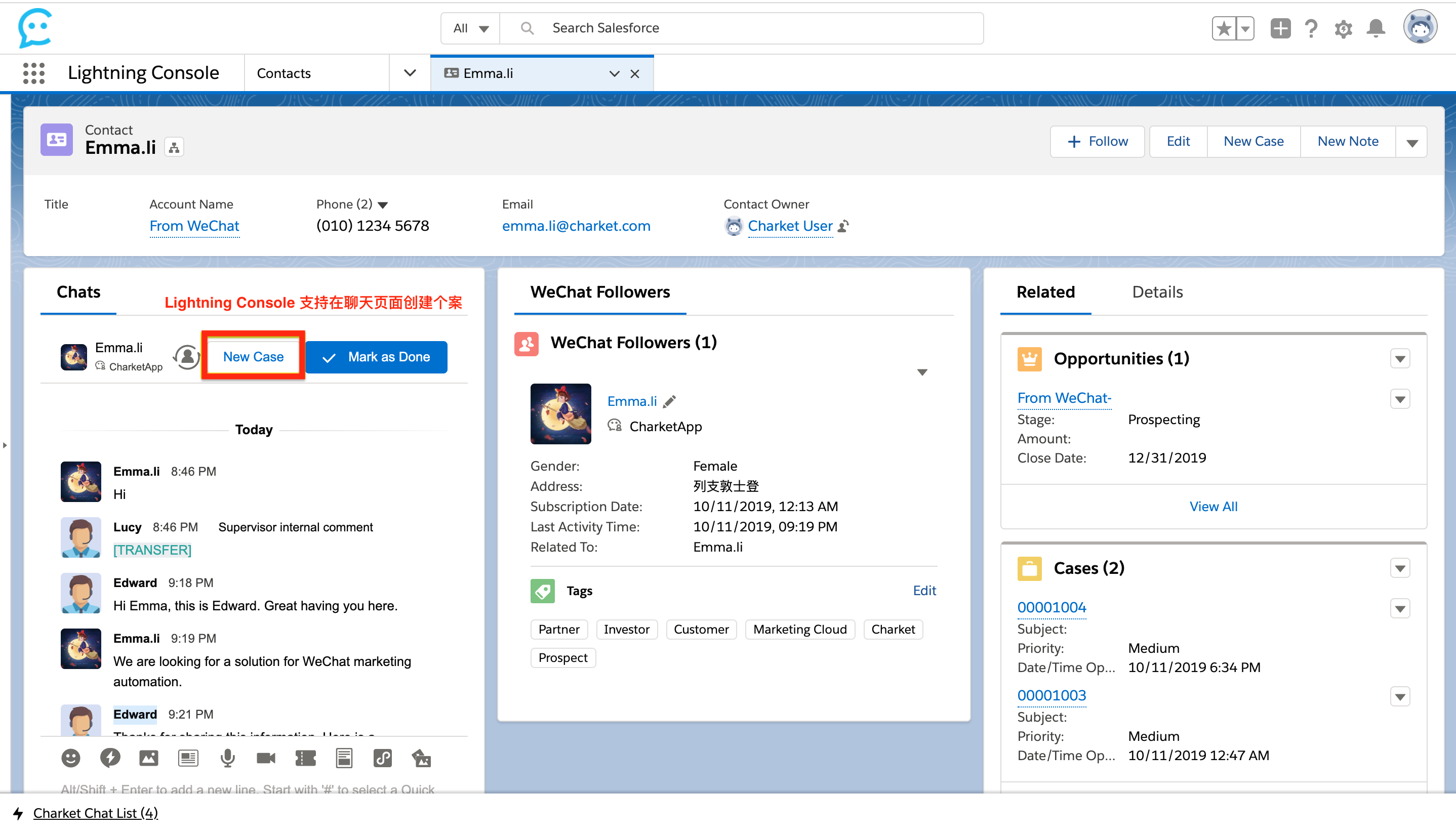The image size is (1456, 834).
Task: Open the Phone (2) dropdown arrow
Action: pyautogui.click(x=383, y=205)
